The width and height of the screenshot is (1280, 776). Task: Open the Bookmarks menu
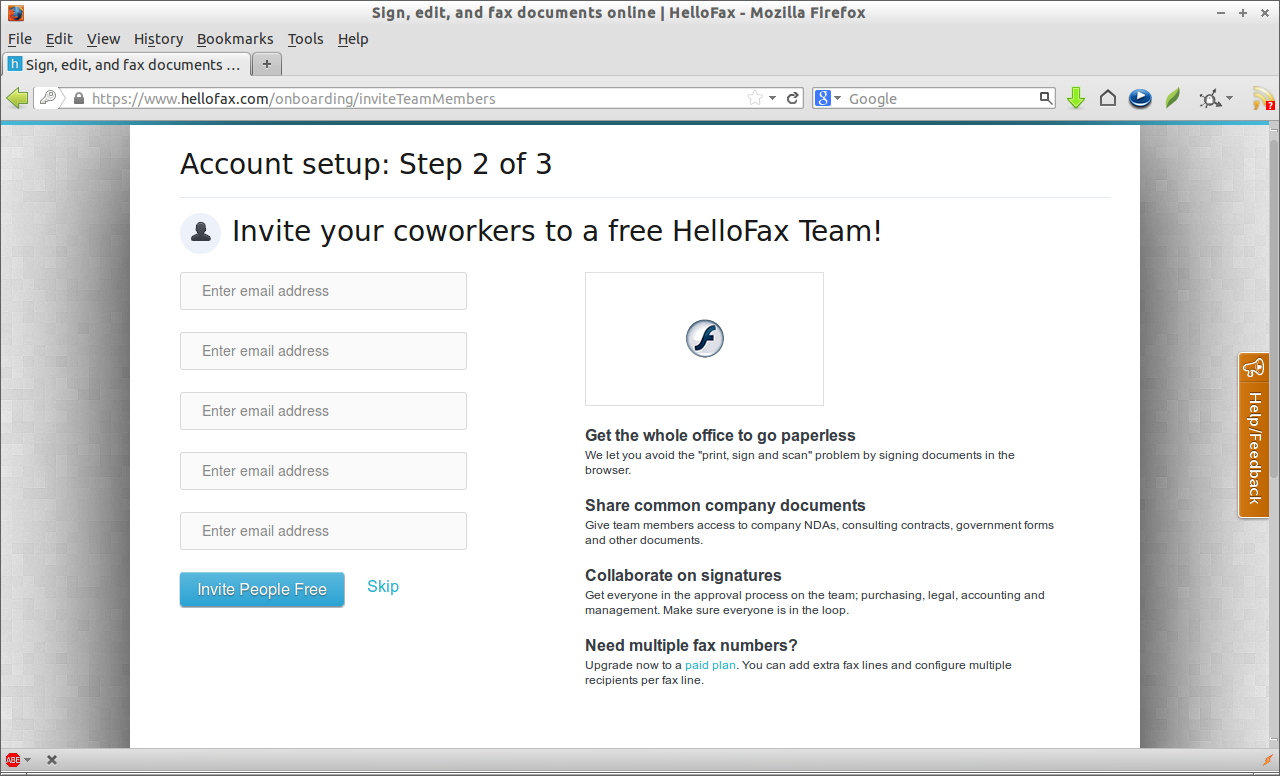click(235, 39)
